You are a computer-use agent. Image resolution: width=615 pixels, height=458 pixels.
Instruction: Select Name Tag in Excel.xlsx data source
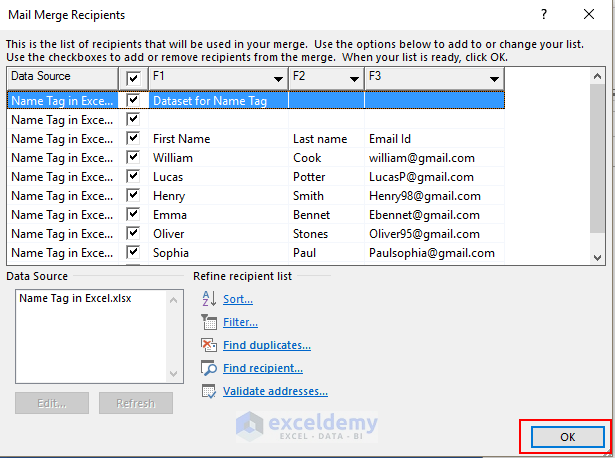[x=75, y=298]
